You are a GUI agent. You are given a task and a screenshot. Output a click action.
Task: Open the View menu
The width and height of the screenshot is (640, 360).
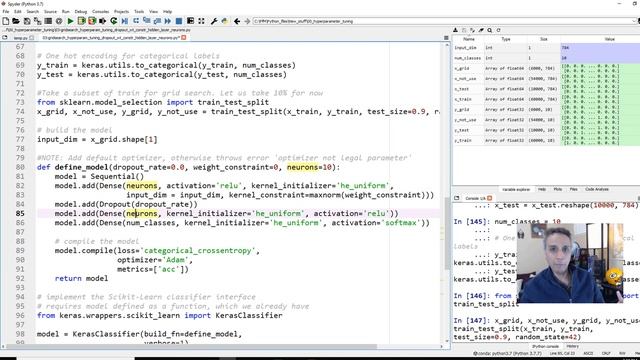pos(153,11)
